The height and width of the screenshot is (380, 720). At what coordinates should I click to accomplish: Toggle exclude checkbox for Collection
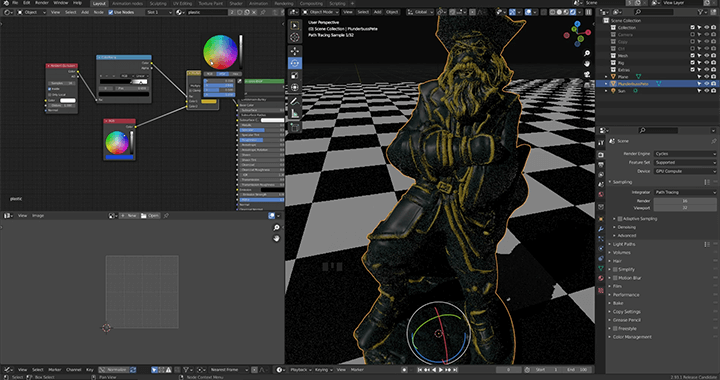point(692,28)
